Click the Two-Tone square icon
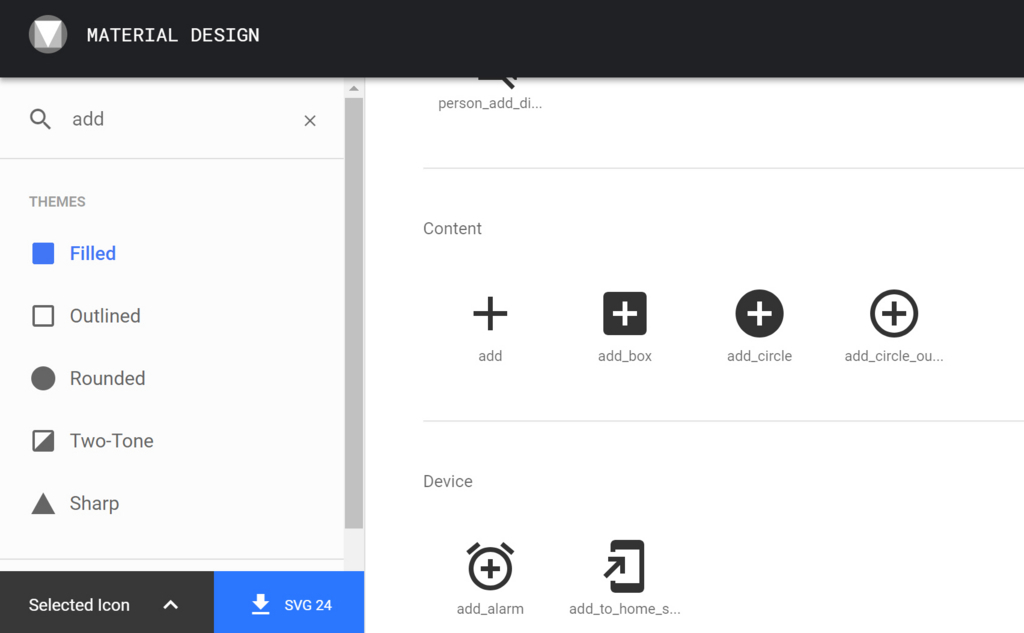 click(x=43, y=441)
